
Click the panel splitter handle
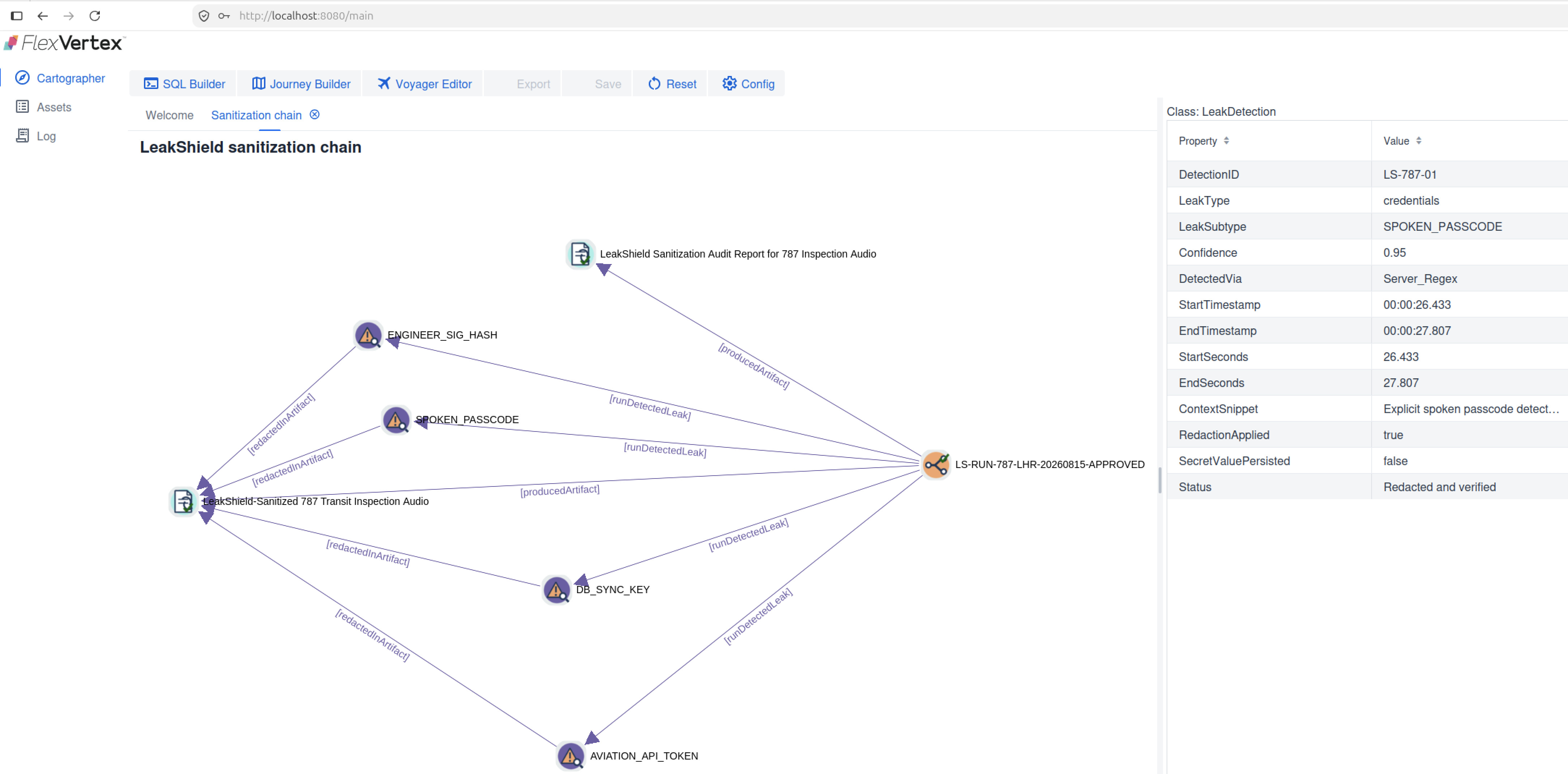click(1160, 481)
